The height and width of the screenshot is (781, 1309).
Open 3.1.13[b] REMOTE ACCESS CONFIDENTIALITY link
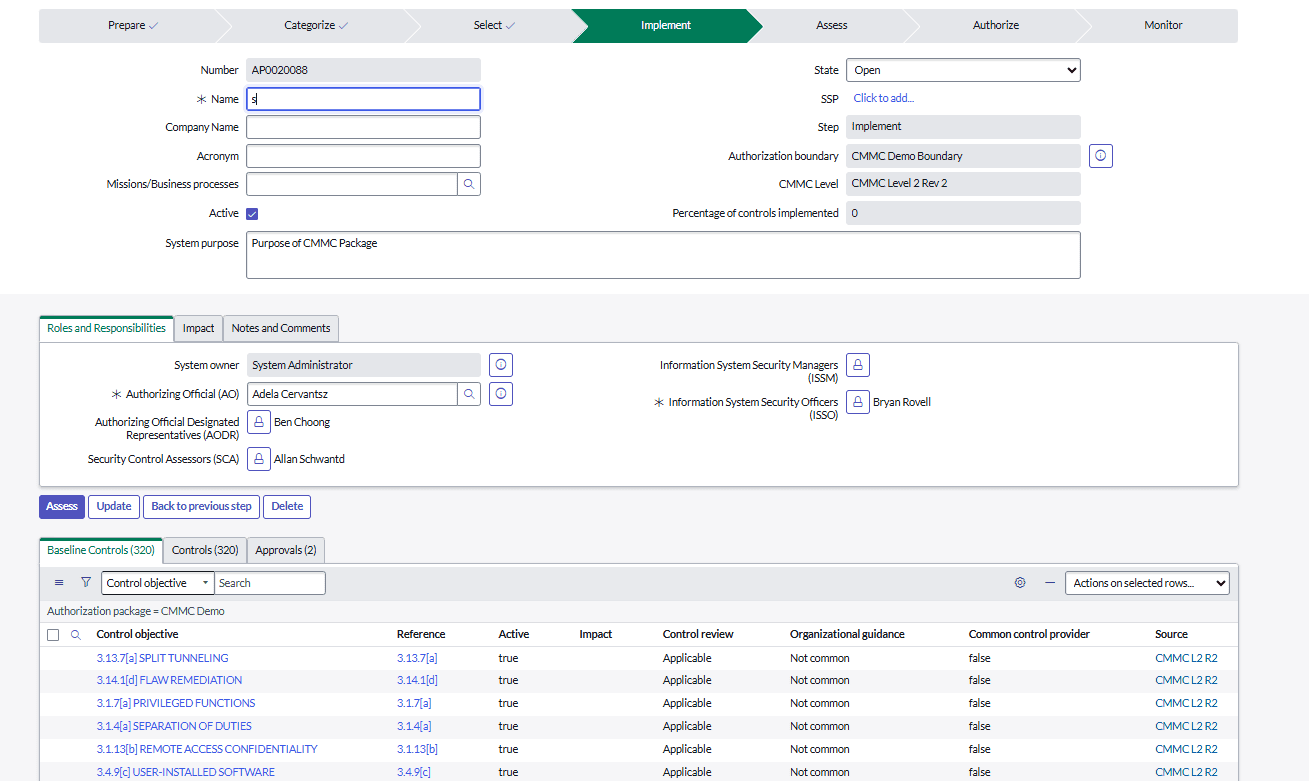coord(207,749)
